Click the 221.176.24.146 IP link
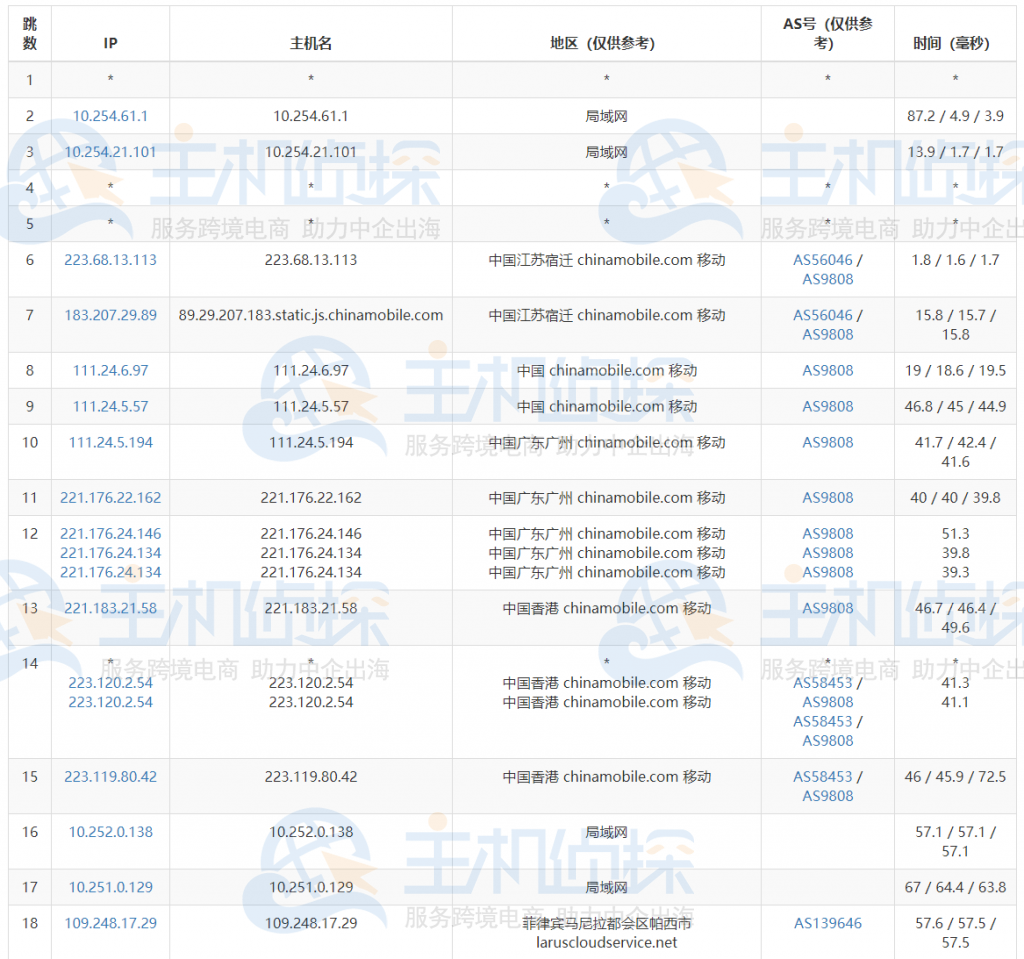This screenshot has width=1024, height=959. tap(110, 534)
